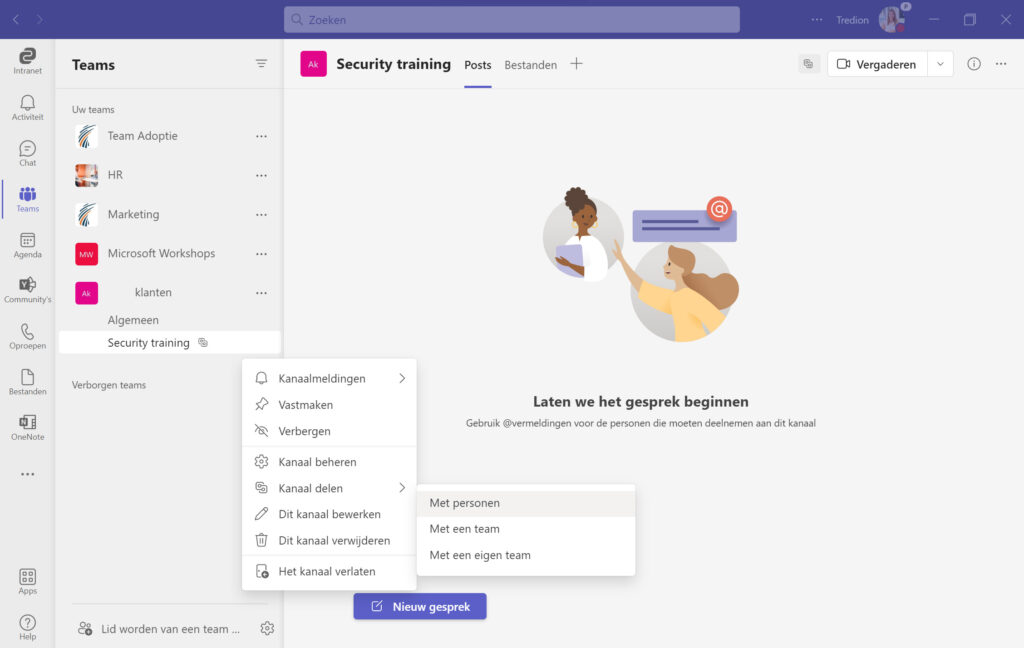This screenshot has height=648, width=1024.
Task: Open settings ellipsis near Tredion
Action: tap(817, 20)
